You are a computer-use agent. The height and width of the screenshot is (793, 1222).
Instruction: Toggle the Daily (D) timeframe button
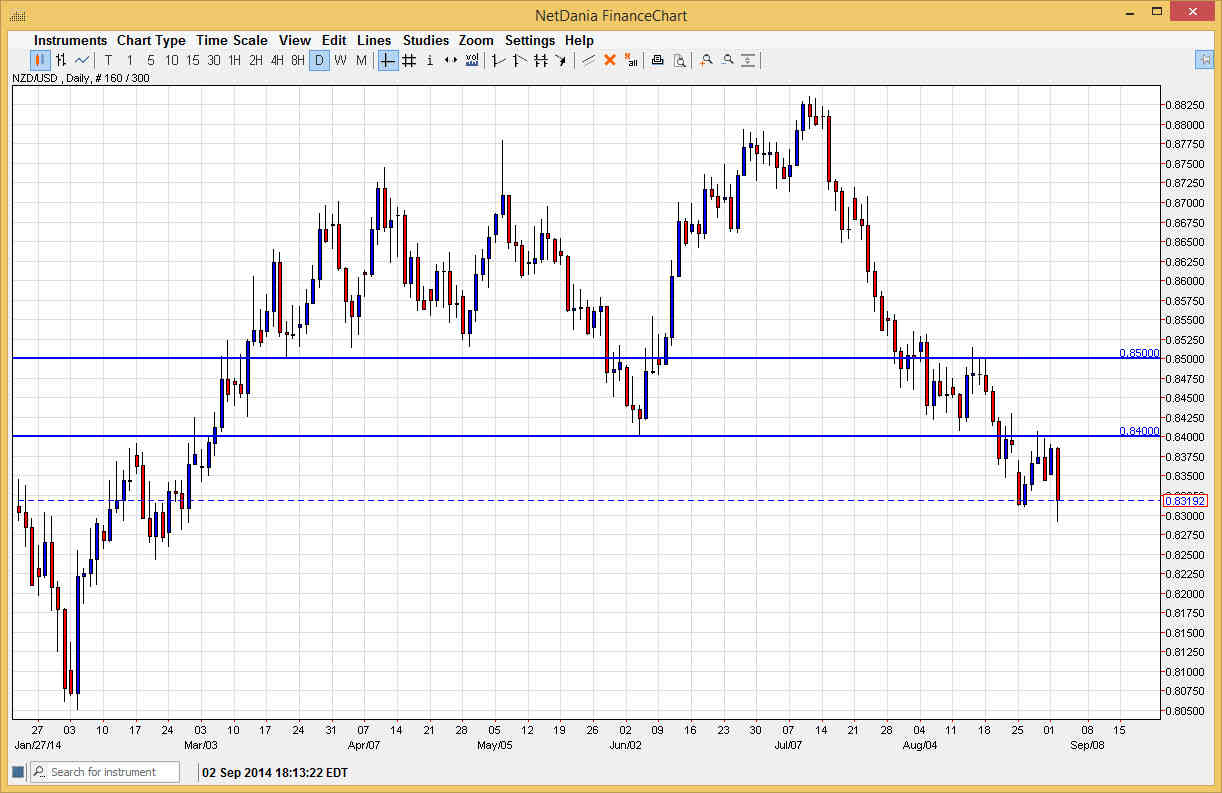(319, 61)
